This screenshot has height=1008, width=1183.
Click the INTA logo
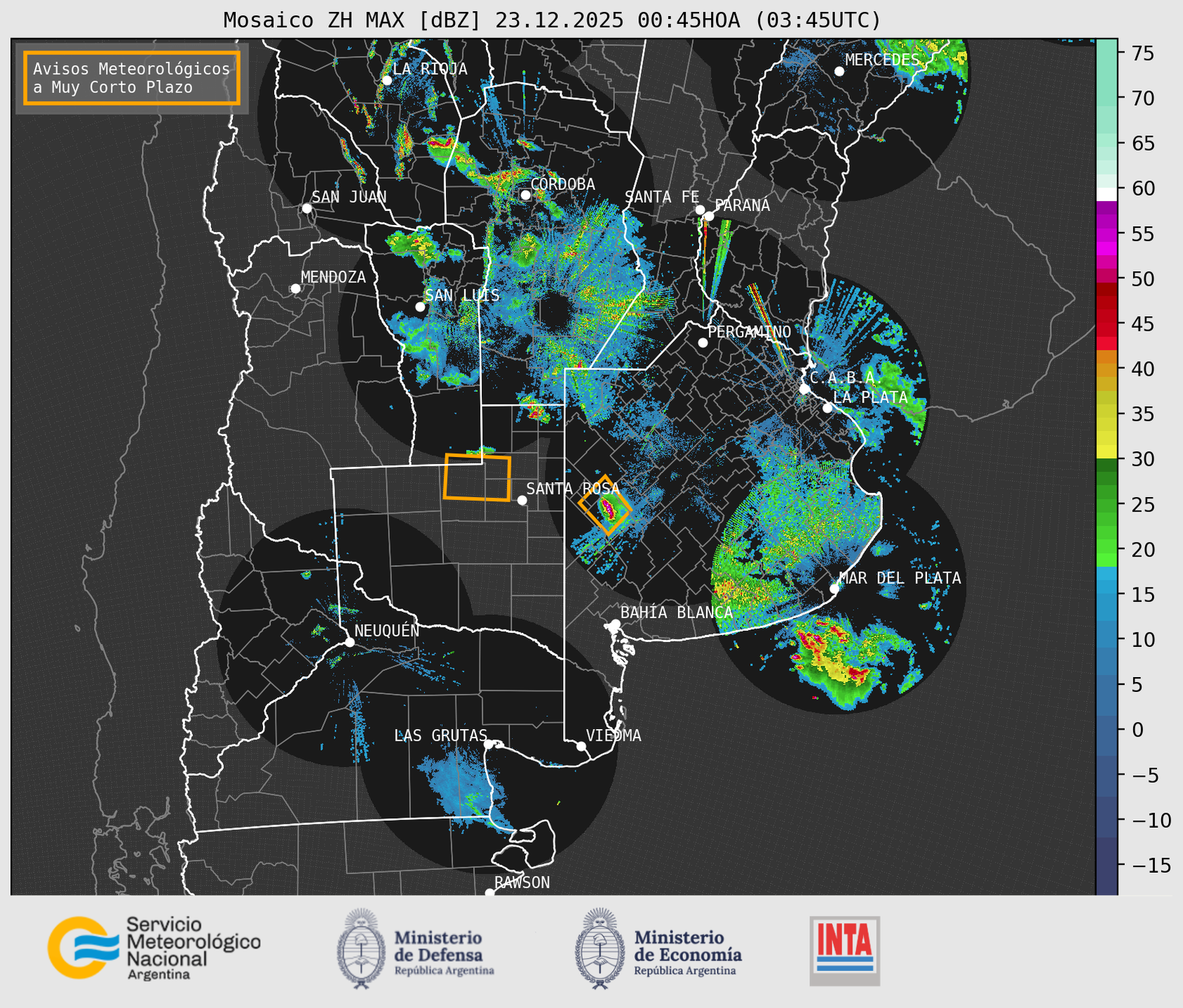coord(845,951)
